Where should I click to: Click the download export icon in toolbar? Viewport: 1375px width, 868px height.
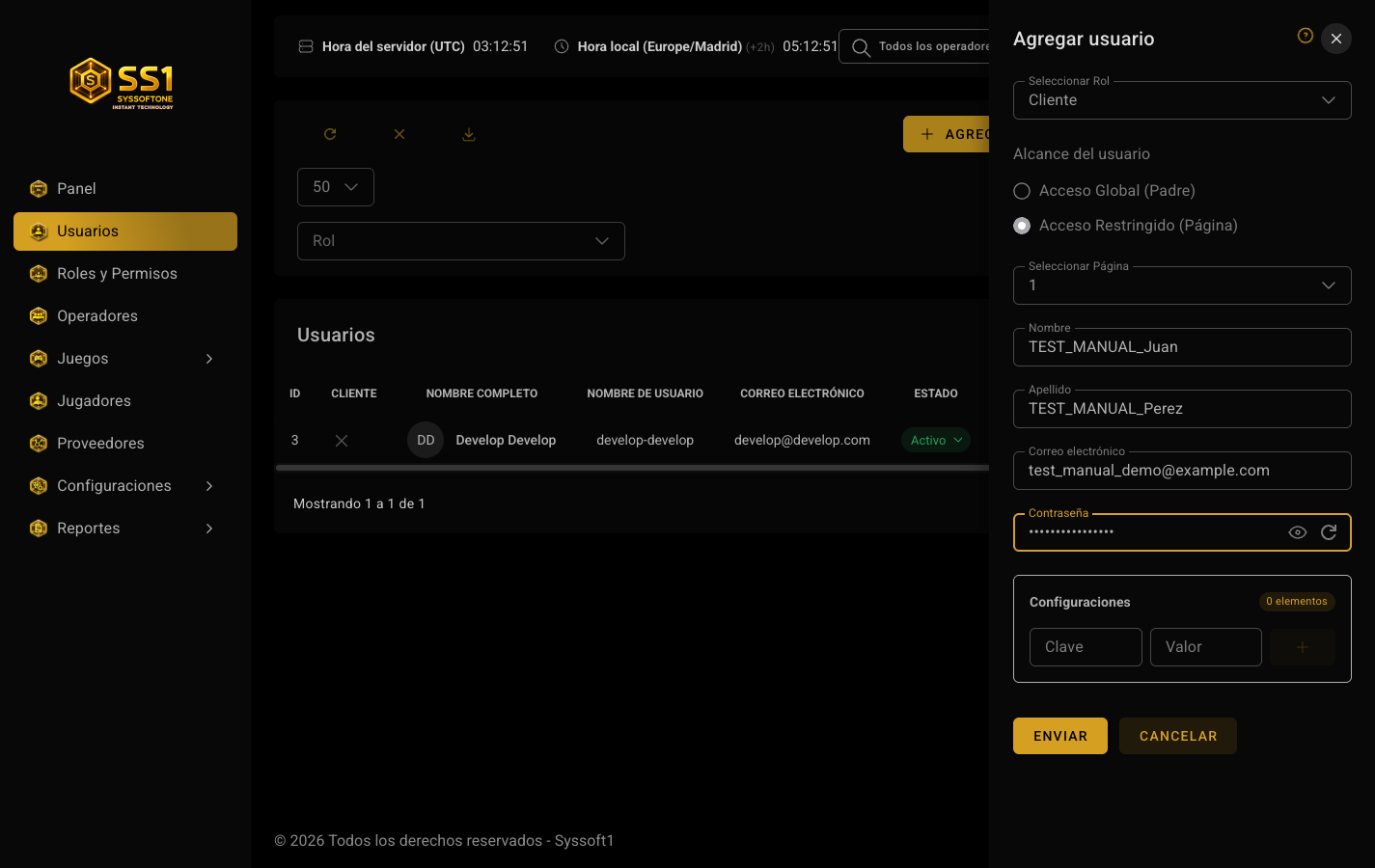(469, 134)
